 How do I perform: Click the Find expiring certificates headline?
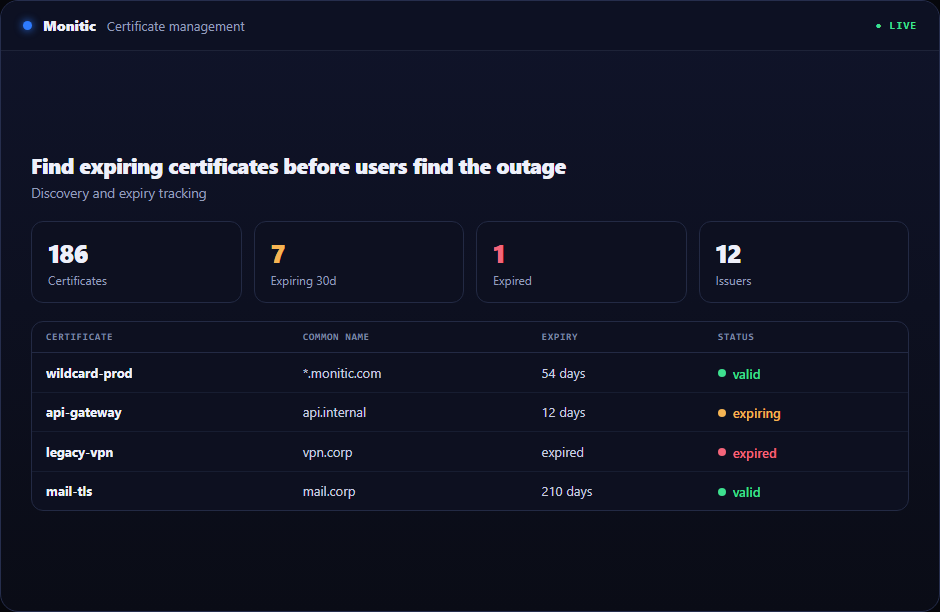(x=299, y=167)
